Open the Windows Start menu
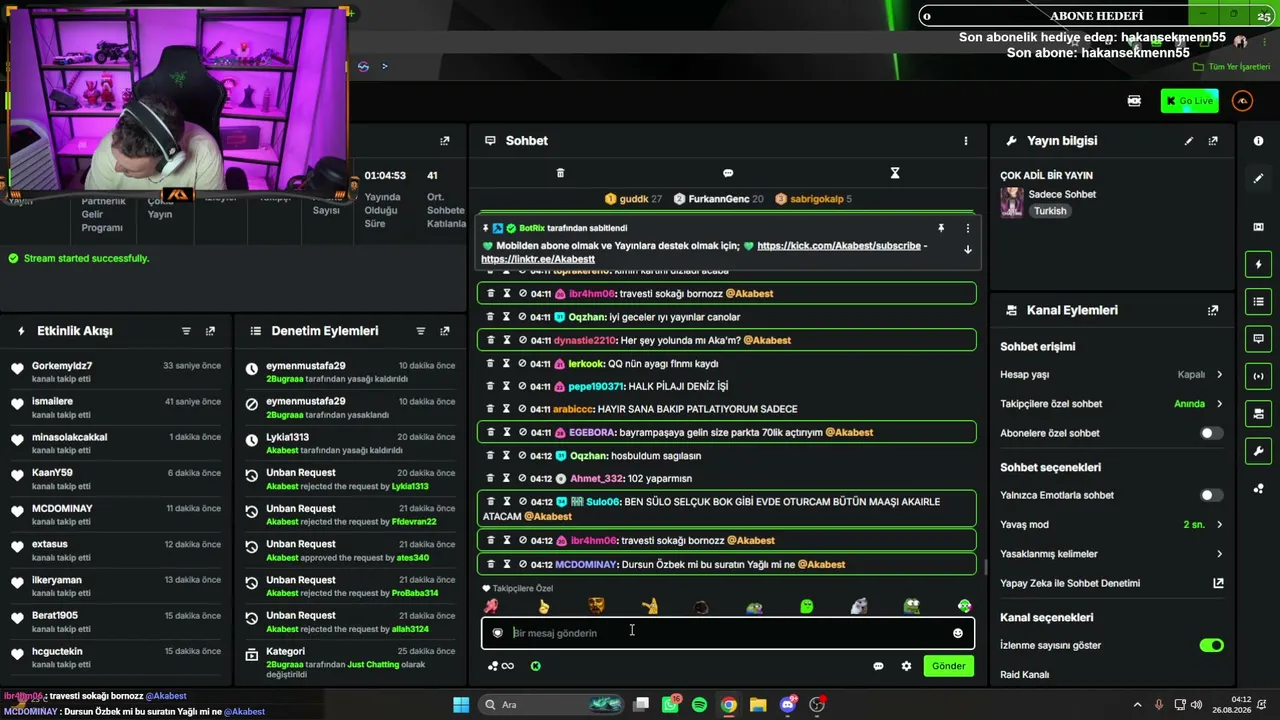This screenshot has width=1280, height=720. coord(461,705)
